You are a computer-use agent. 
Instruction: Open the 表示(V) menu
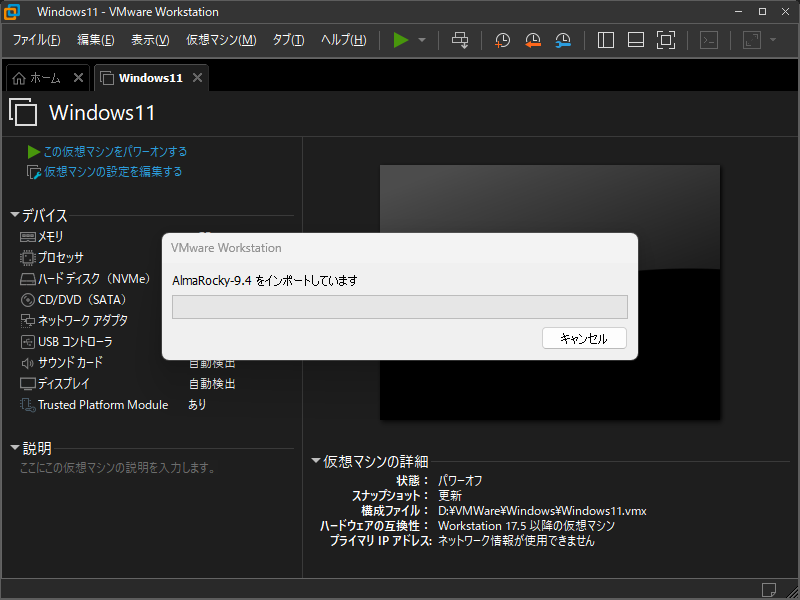(150, 40)
